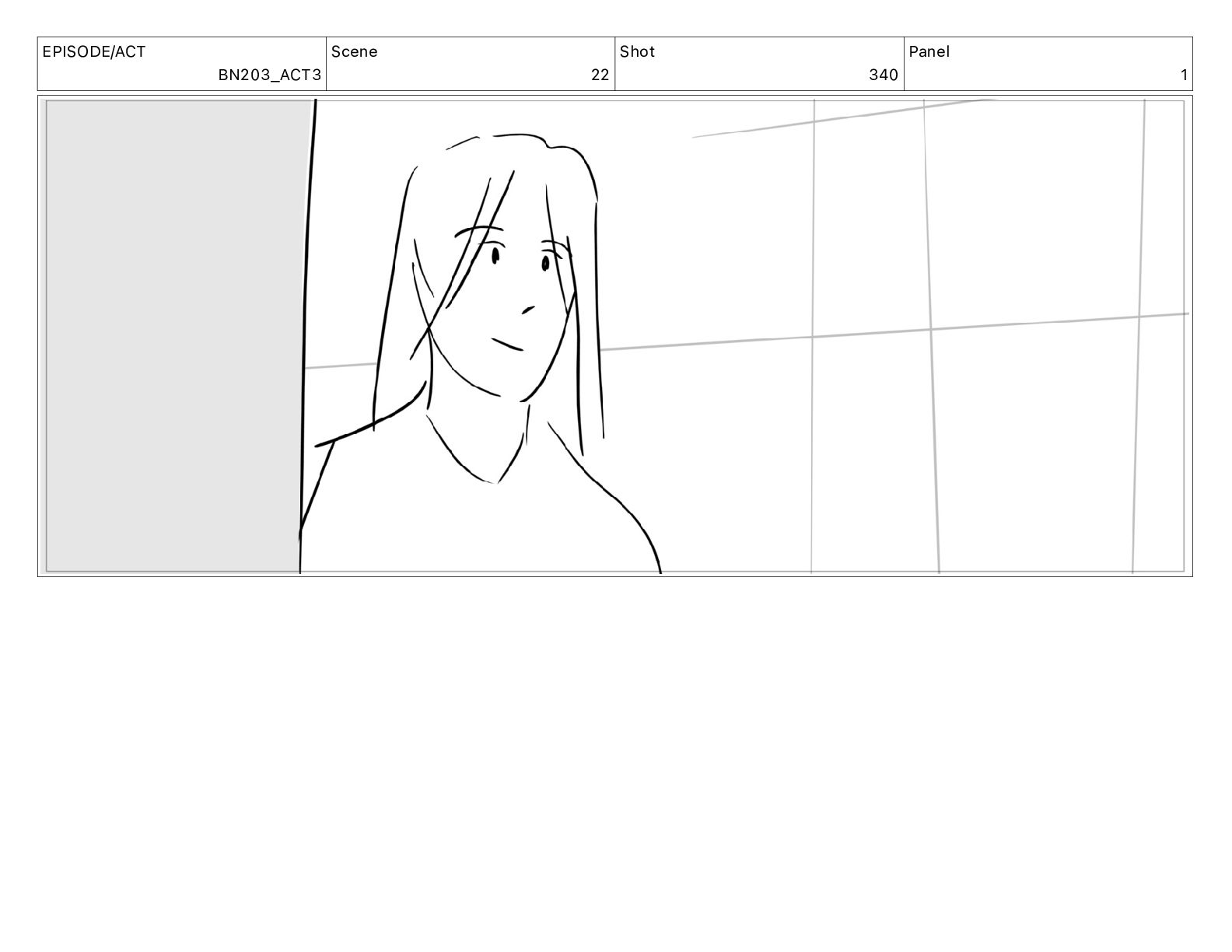Click the panel number 1
The height and width of the screenshot is (952, 1232).
pos(1184,75)
